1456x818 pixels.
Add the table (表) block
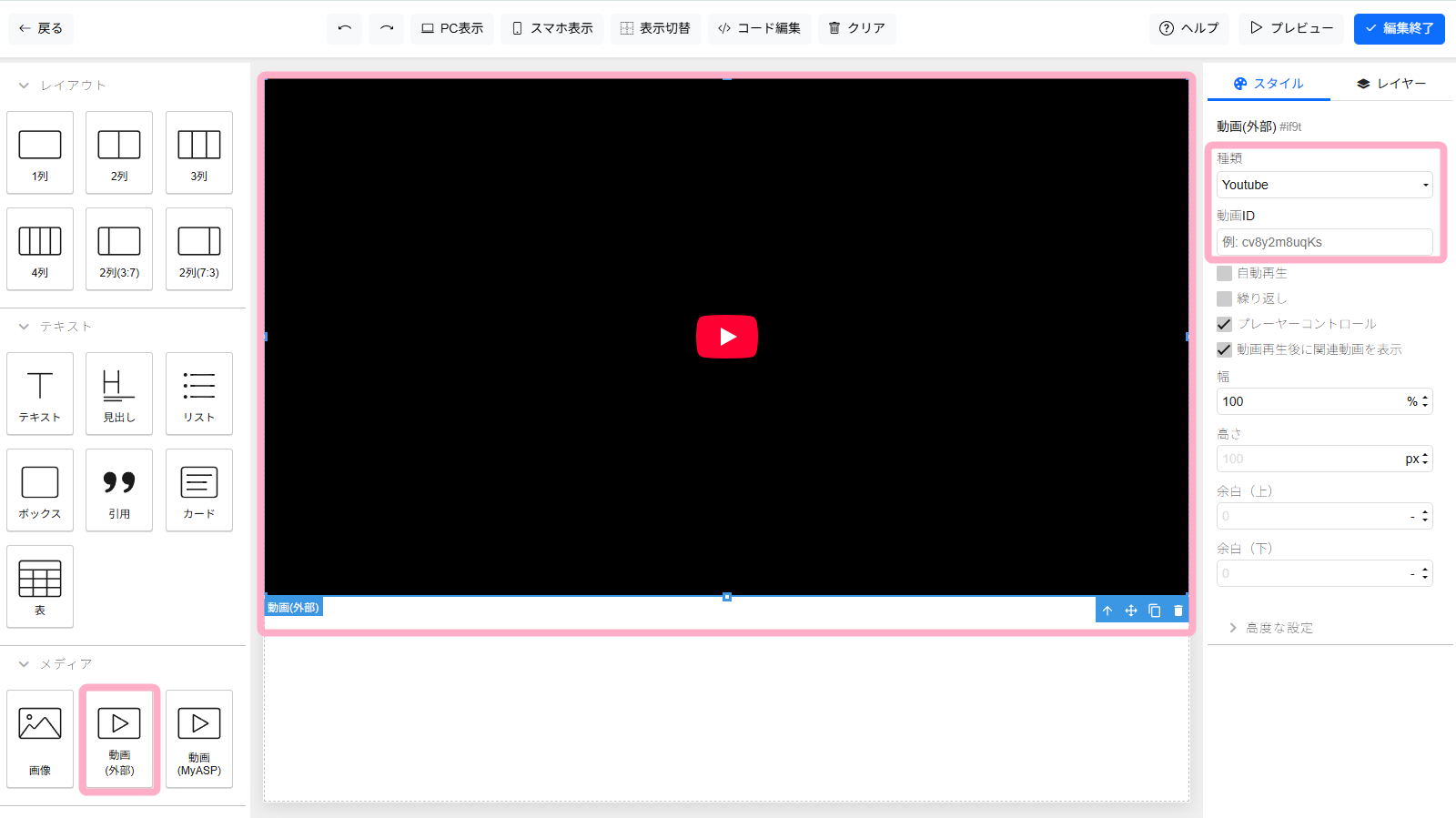pyautogui.click(x=40, y=587)
